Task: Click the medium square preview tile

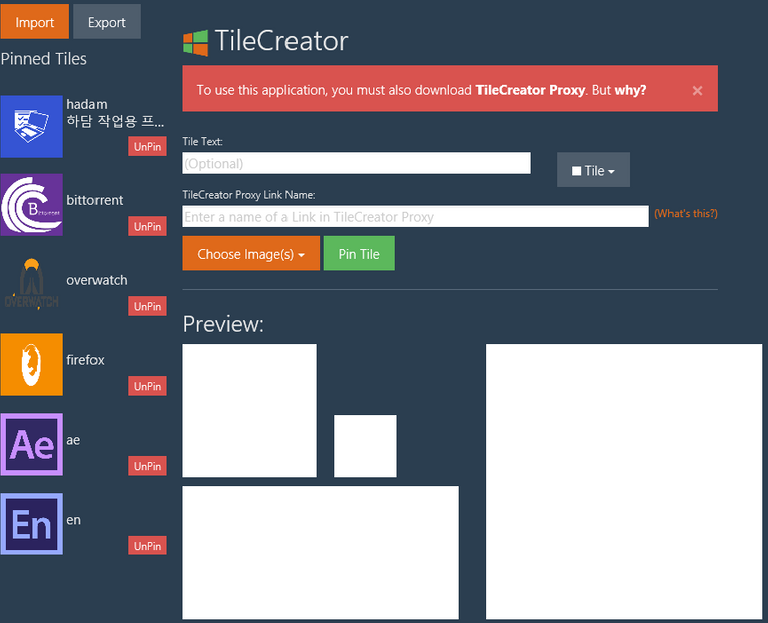Action: click(x=249, y=410)
